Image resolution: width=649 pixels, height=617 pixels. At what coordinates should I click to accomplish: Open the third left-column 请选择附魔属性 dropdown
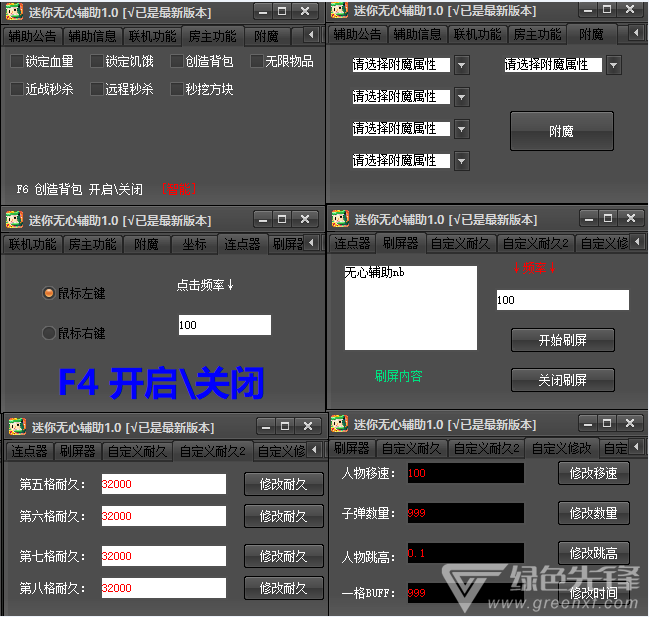(x=462, y=129)
